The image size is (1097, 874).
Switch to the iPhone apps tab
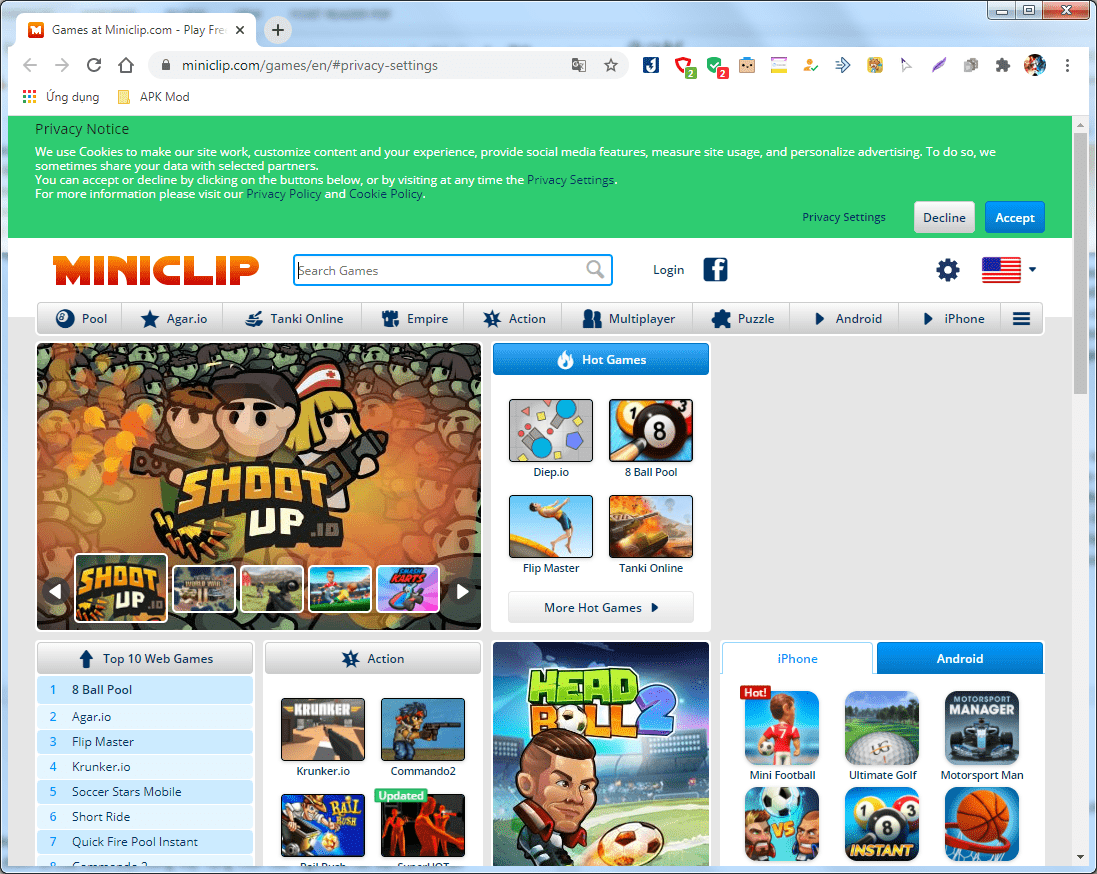point(797,658)
